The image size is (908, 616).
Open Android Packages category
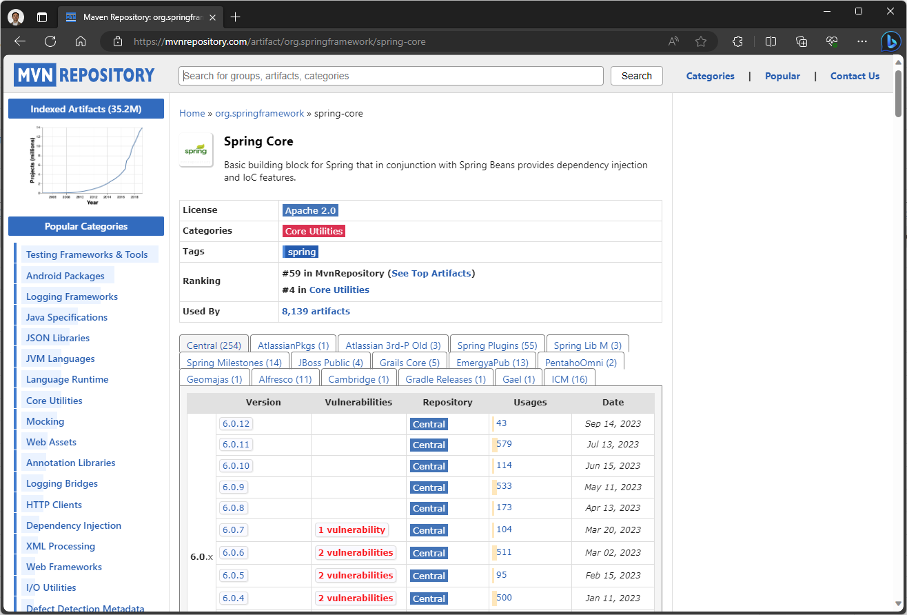65,276
